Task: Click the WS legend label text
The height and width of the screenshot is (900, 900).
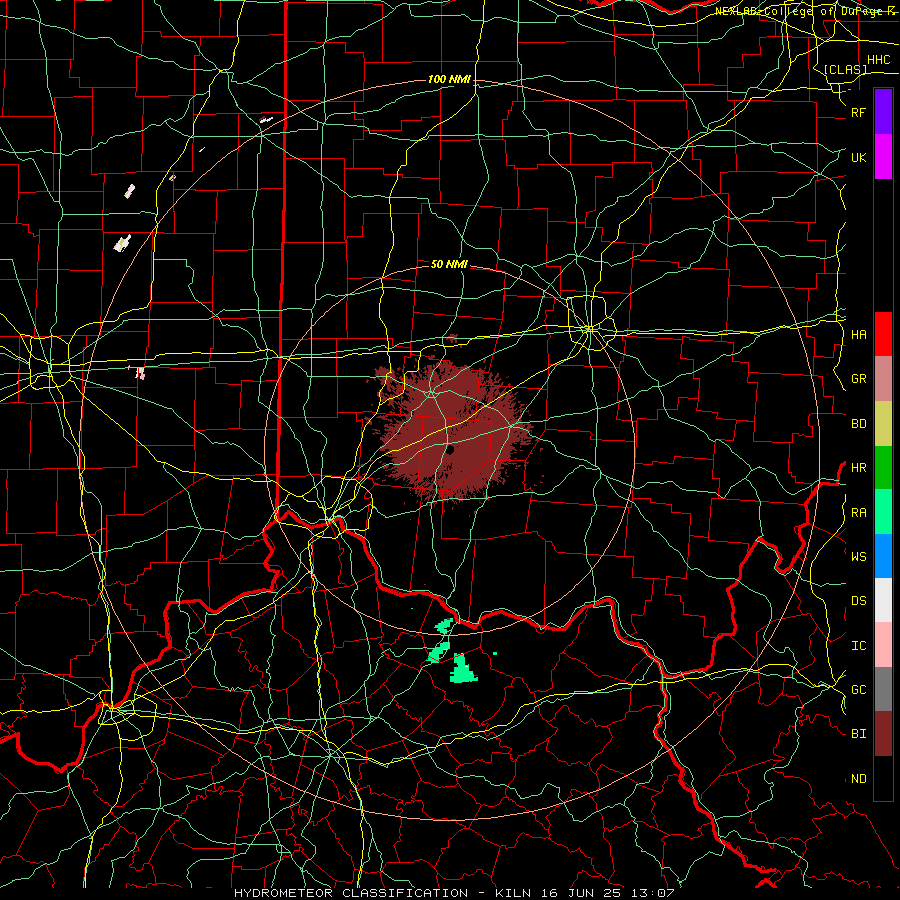Action: coord(859,556)
